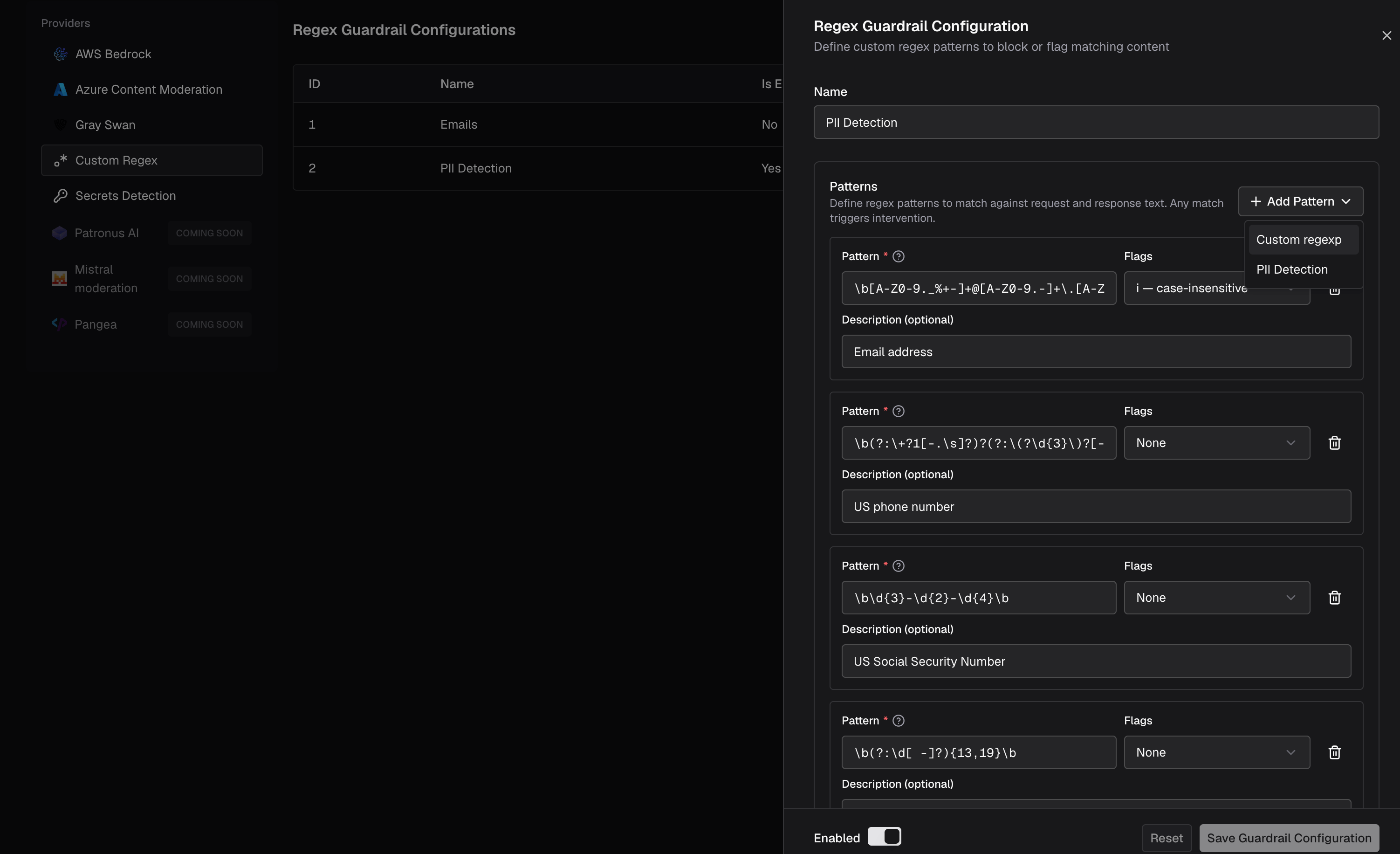Open Flags dropdown for Social Security Number pattern

(1217, 597)
